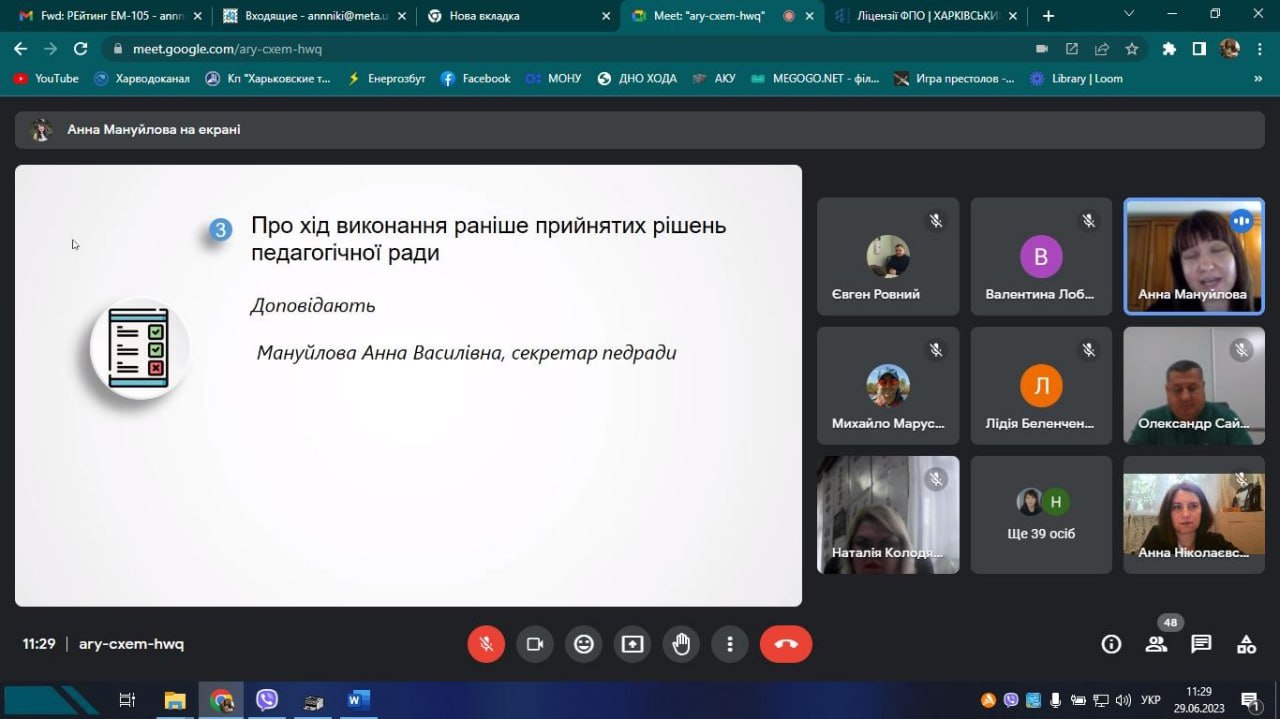Image resolution: width=1280 pixels, height=719 pixels.
Task: Unmute the microphone
Action: 486,644
